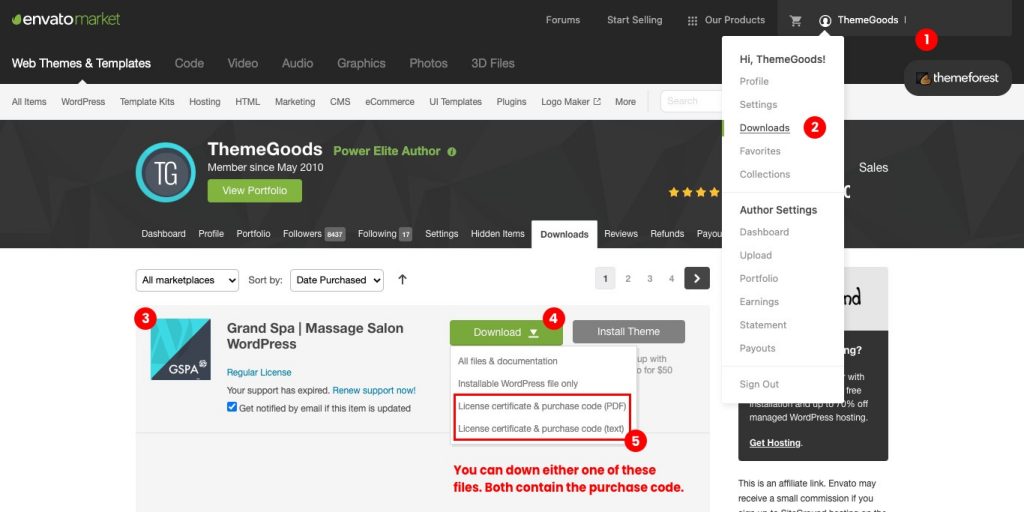Image resolution: width=1024 pixels, height=512 pixels.
Task: Open the Logo Maker external link
Action: coord(571,102)
